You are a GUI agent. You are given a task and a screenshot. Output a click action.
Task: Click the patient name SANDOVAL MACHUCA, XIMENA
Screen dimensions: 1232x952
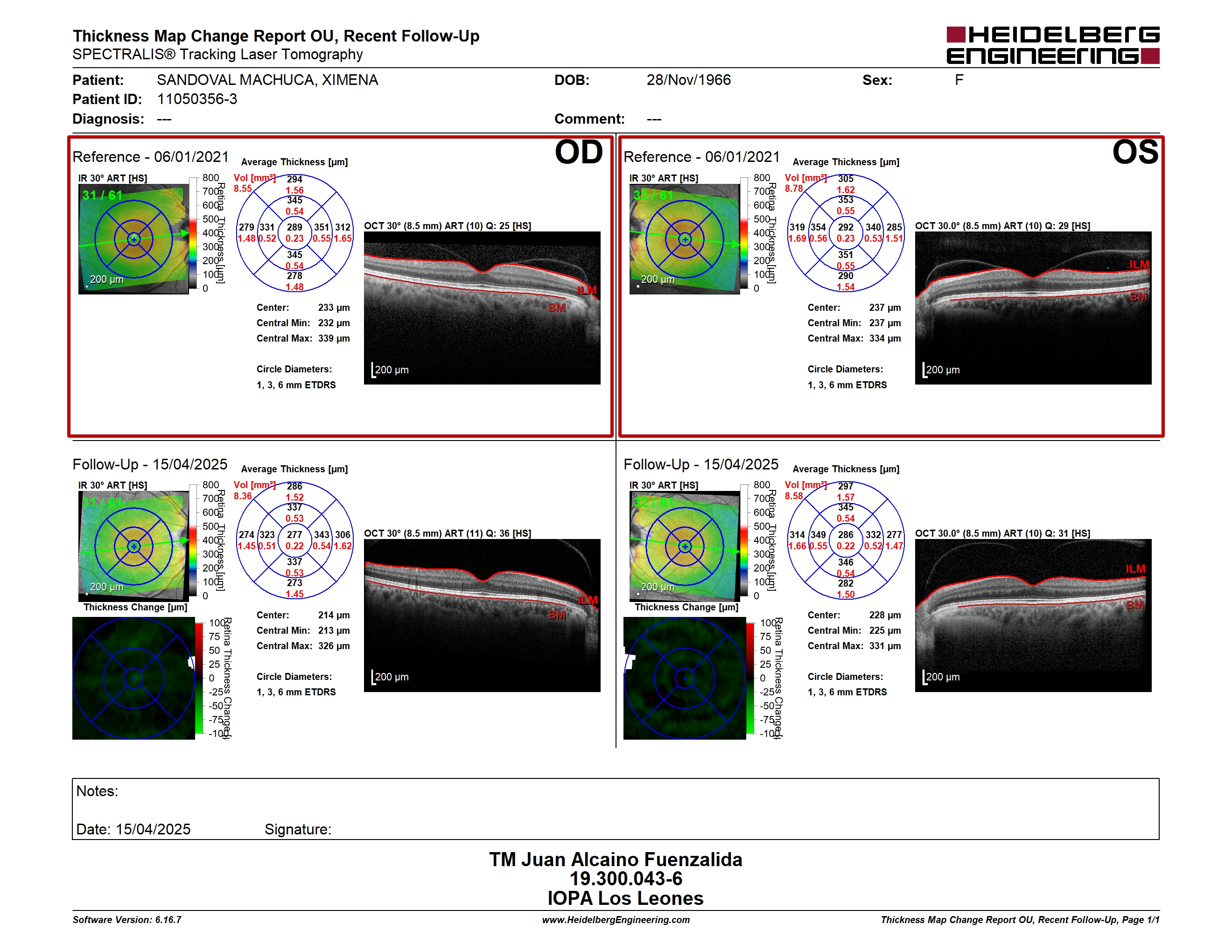267,80
